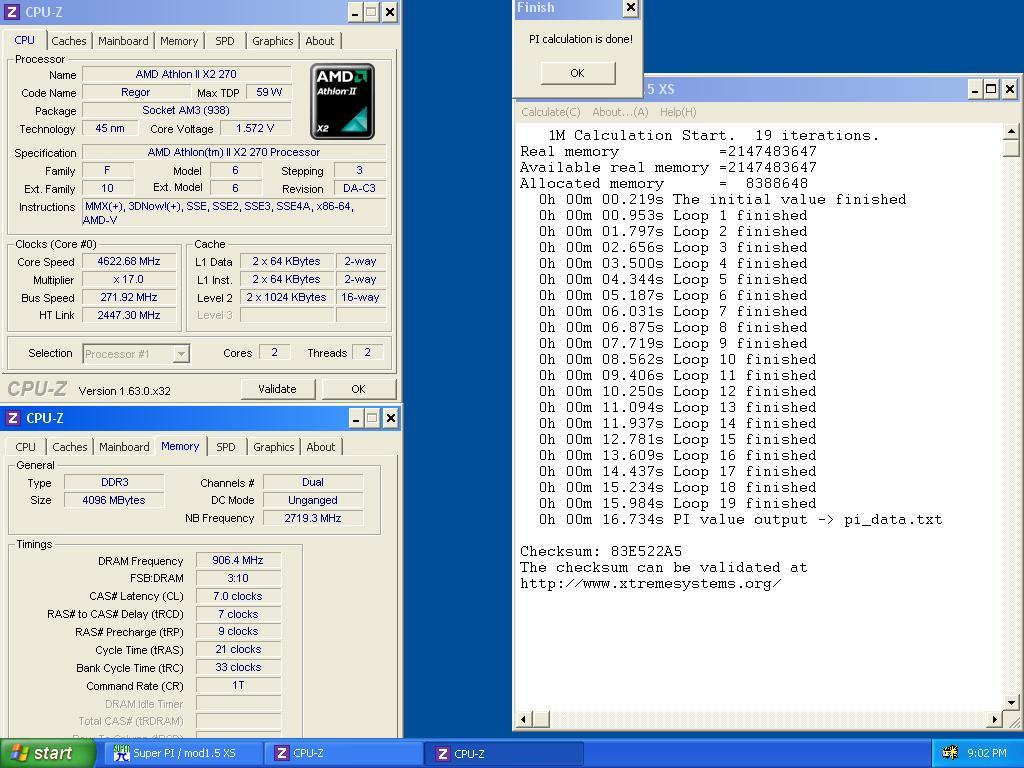The image size is (1024, 768).
Task: Click the FSB:DRAM ratio 3:10
Action: pyautogui.click(x=238, y=579)
